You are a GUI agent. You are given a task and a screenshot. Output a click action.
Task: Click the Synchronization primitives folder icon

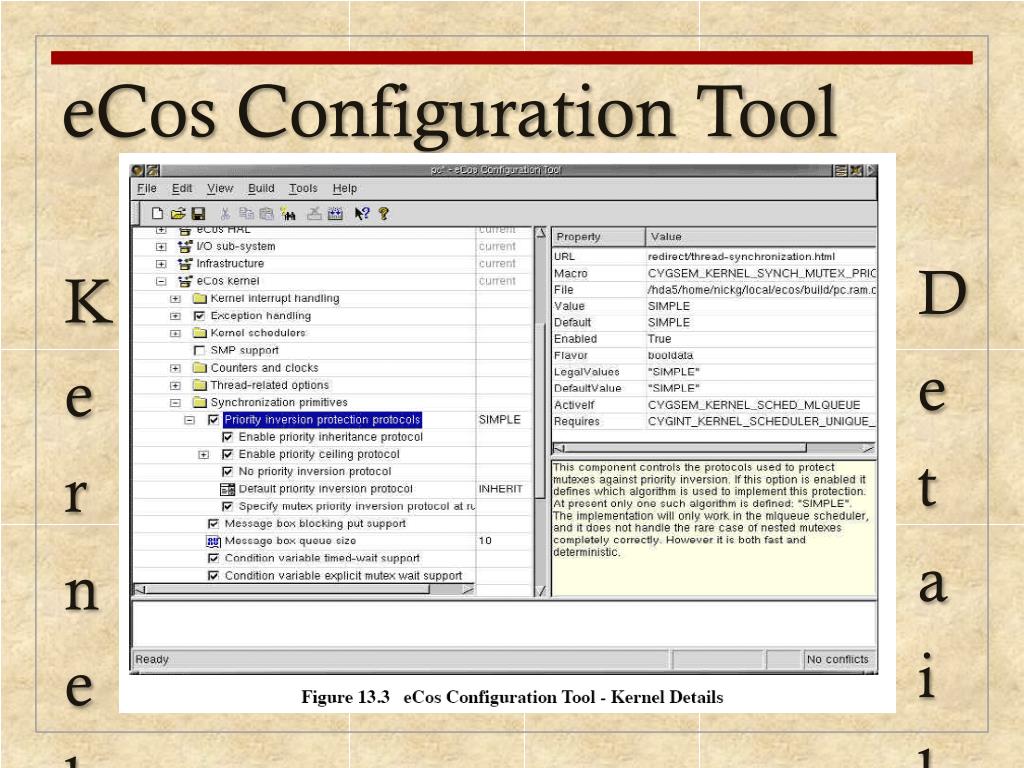pyautogui.click(x=200, y=402)
